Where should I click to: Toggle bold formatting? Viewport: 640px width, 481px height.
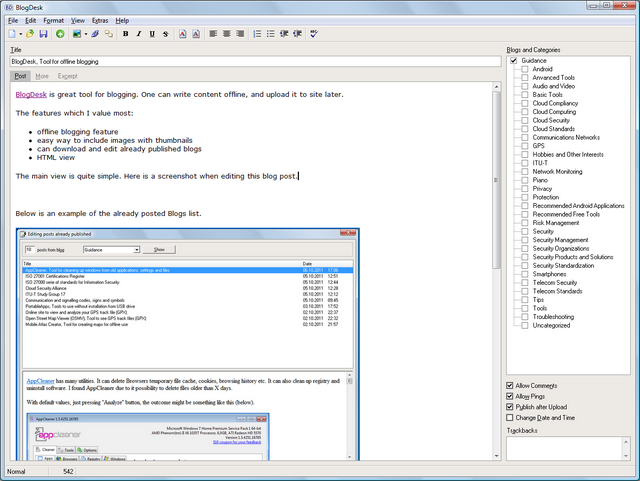(x=125, y=34)
